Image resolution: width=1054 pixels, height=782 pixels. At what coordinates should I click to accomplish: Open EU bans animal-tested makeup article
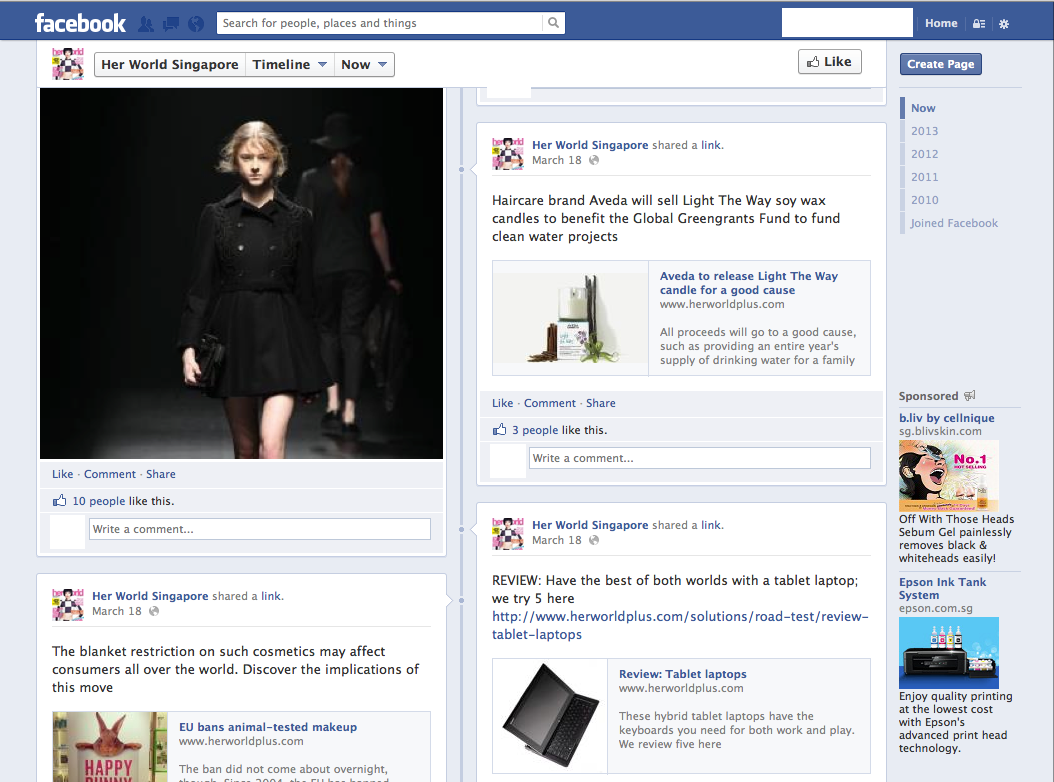[268, 727]
